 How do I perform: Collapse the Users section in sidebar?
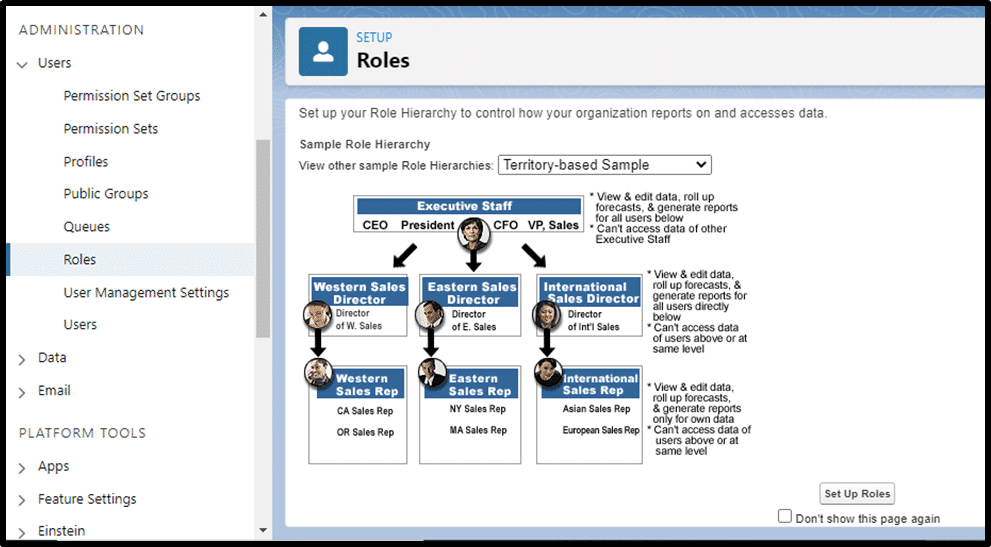point(22,63)
